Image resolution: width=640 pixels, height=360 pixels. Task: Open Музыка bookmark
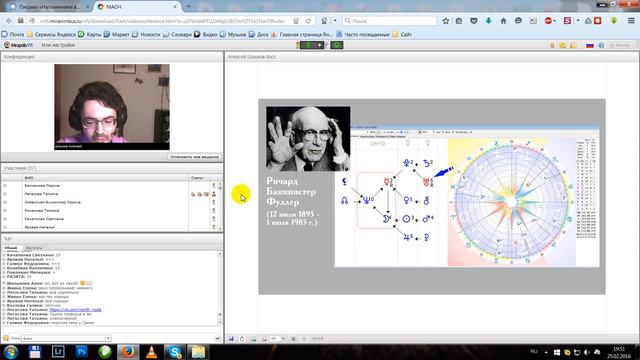233,34
